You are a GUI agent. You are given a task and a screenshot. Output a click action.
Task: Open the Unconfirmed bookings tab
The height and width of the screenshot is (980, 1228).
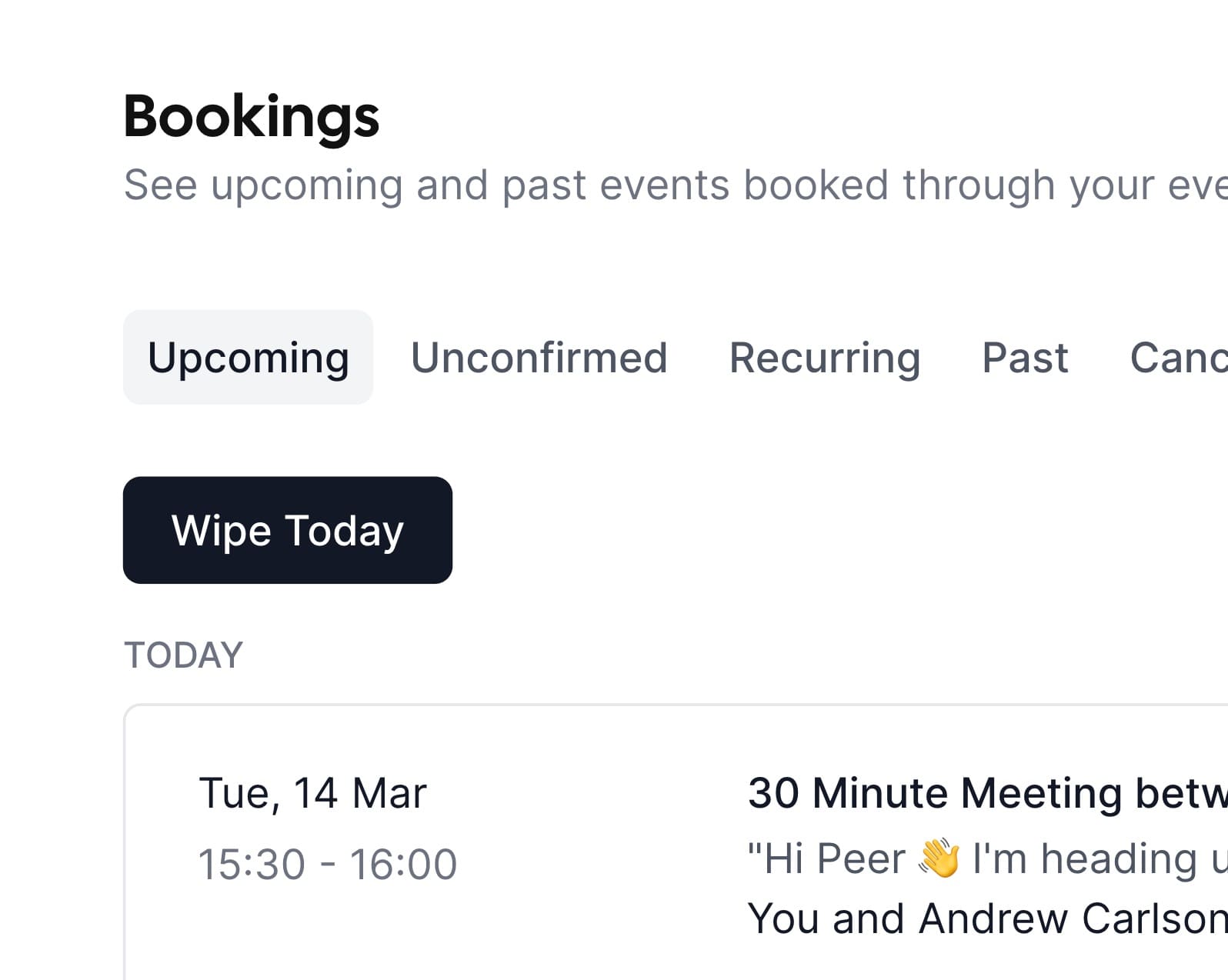tap(539, 358)
